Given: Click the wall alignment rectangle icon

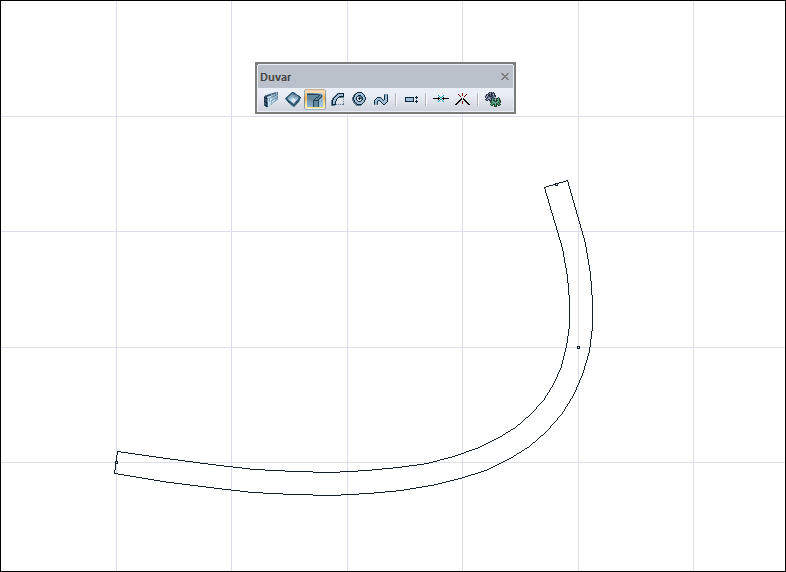Looking at the screenshot, I should pyautogui.click(x=411, y=99).
